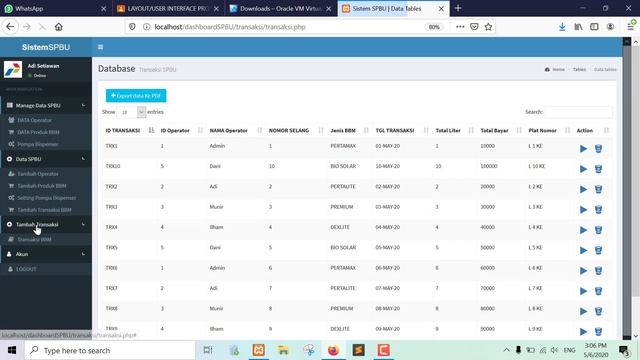Collapse Tambah Transaksi sidebar section

[46, 224]
